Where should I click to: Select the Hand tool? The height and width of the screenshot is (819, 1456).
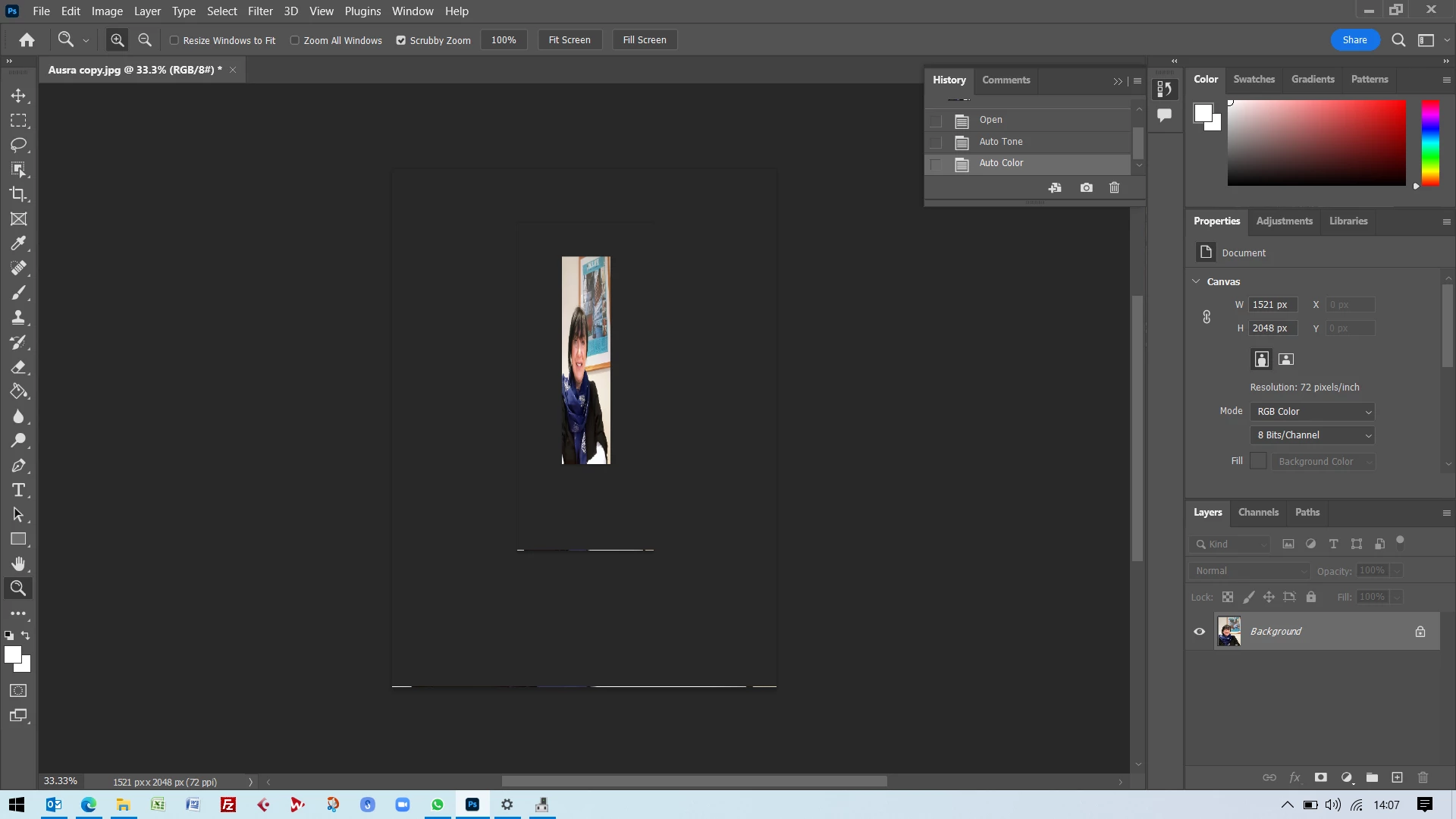18,563
